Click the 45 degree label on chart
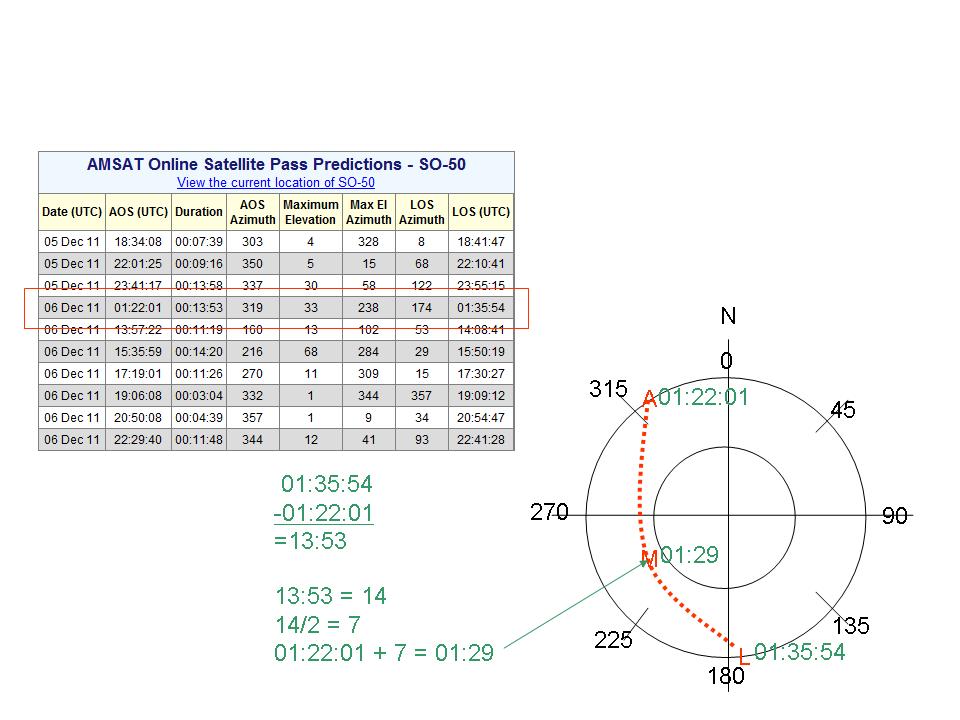960x720 pixels. 843,410
